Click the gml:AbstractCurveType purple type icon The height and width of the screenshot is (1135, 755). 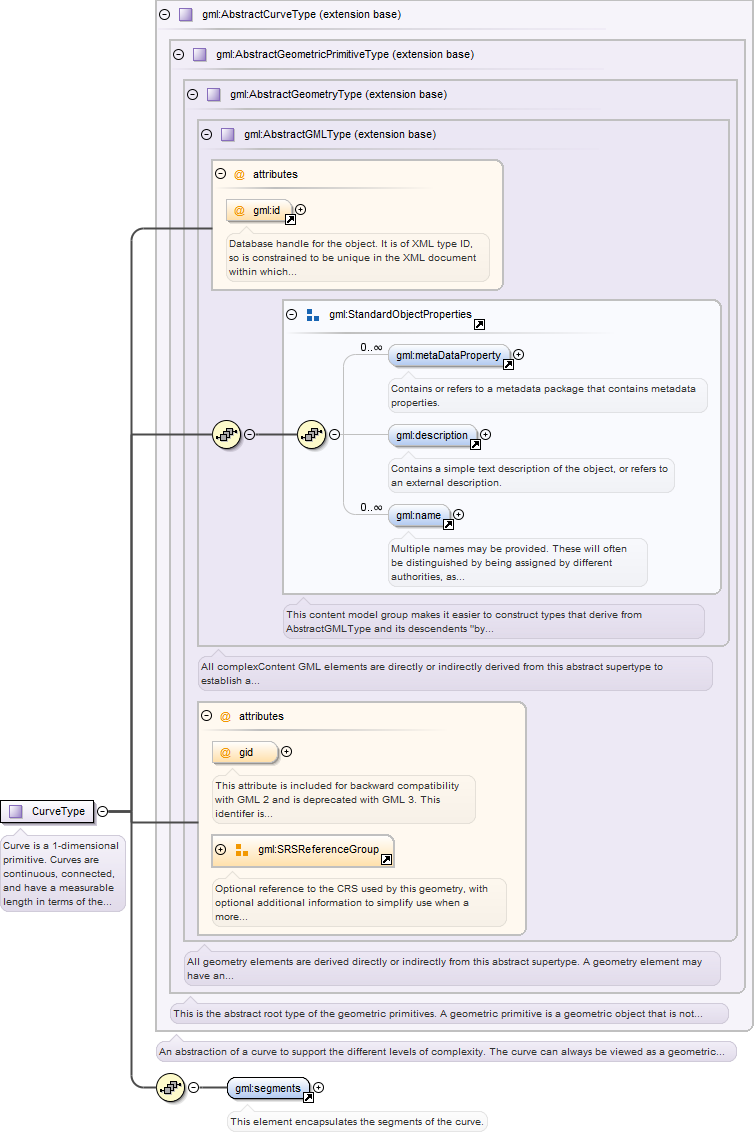[x=186, y=14]
